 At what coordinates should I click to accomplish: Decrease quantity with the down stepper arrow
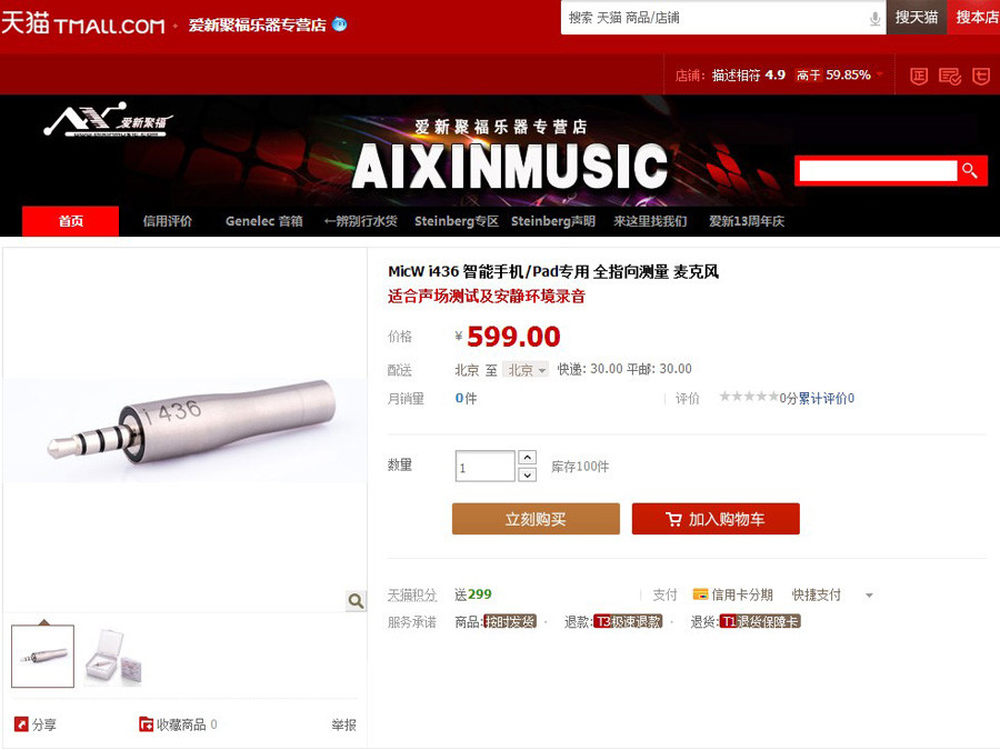(x=527, y=474)
